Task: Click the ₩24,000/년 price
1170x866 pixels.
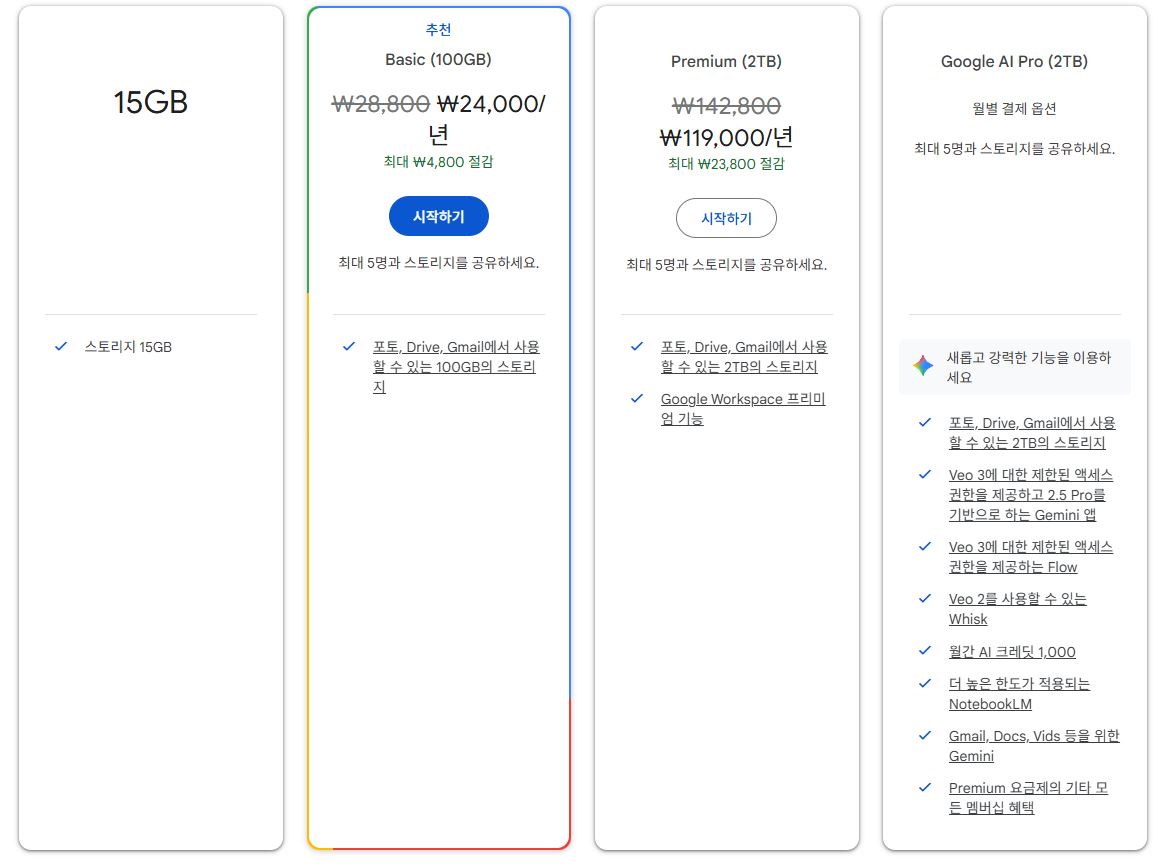Action: pos(491,119)
